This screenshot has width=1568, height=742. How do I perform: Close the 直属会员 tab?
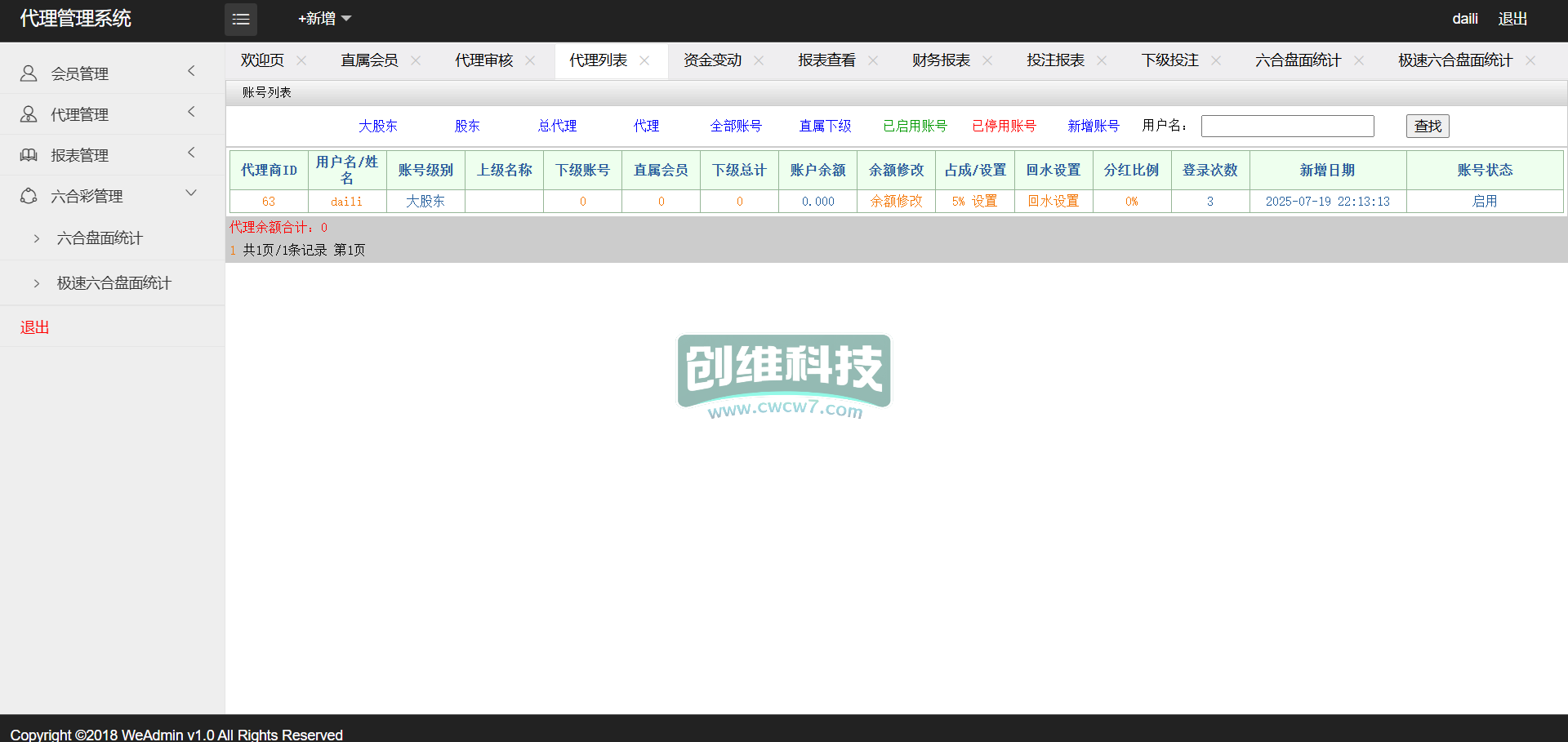[x=416, y=60]
